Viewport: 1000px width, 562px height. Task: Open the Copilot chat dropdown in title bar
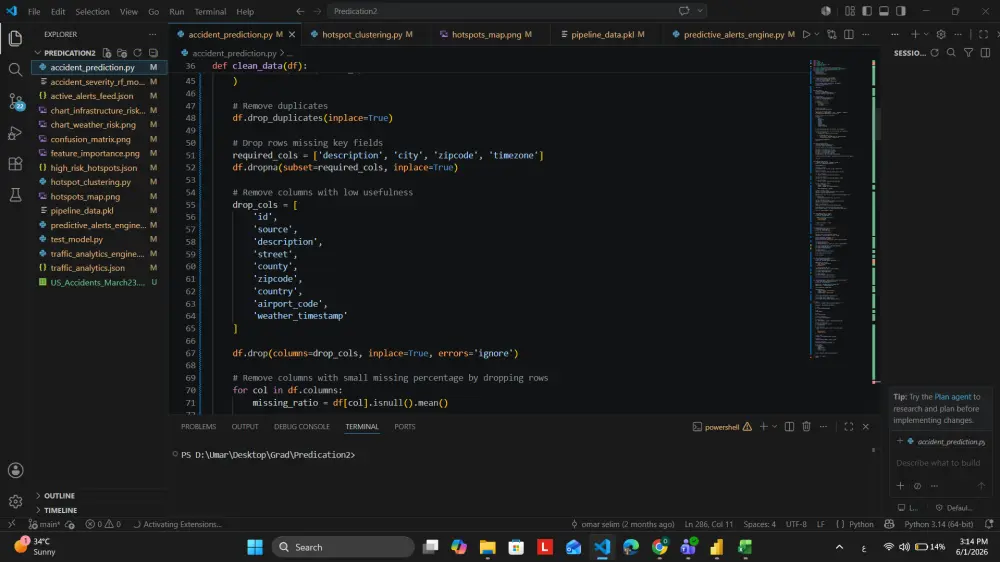(x=700, y=11)
